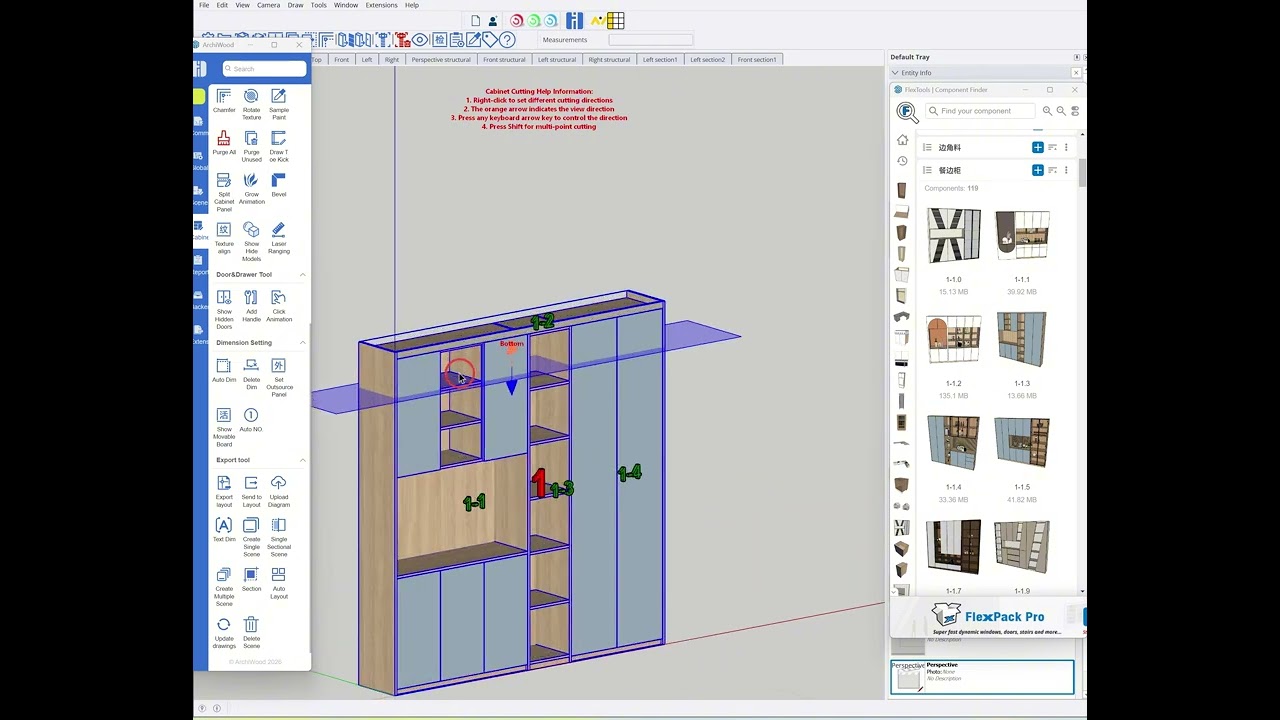Open the Export layout tool
Screen dimensions: 1280x720
(224, 492)
